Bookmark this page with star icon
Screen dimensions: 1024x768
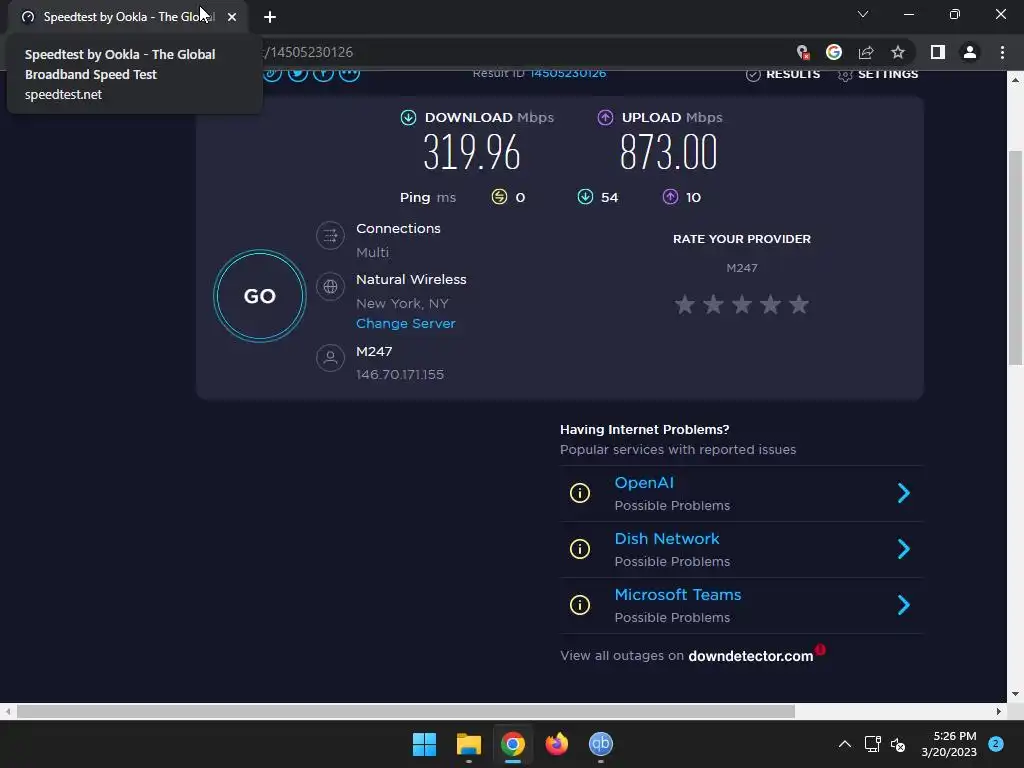point(898,52)
